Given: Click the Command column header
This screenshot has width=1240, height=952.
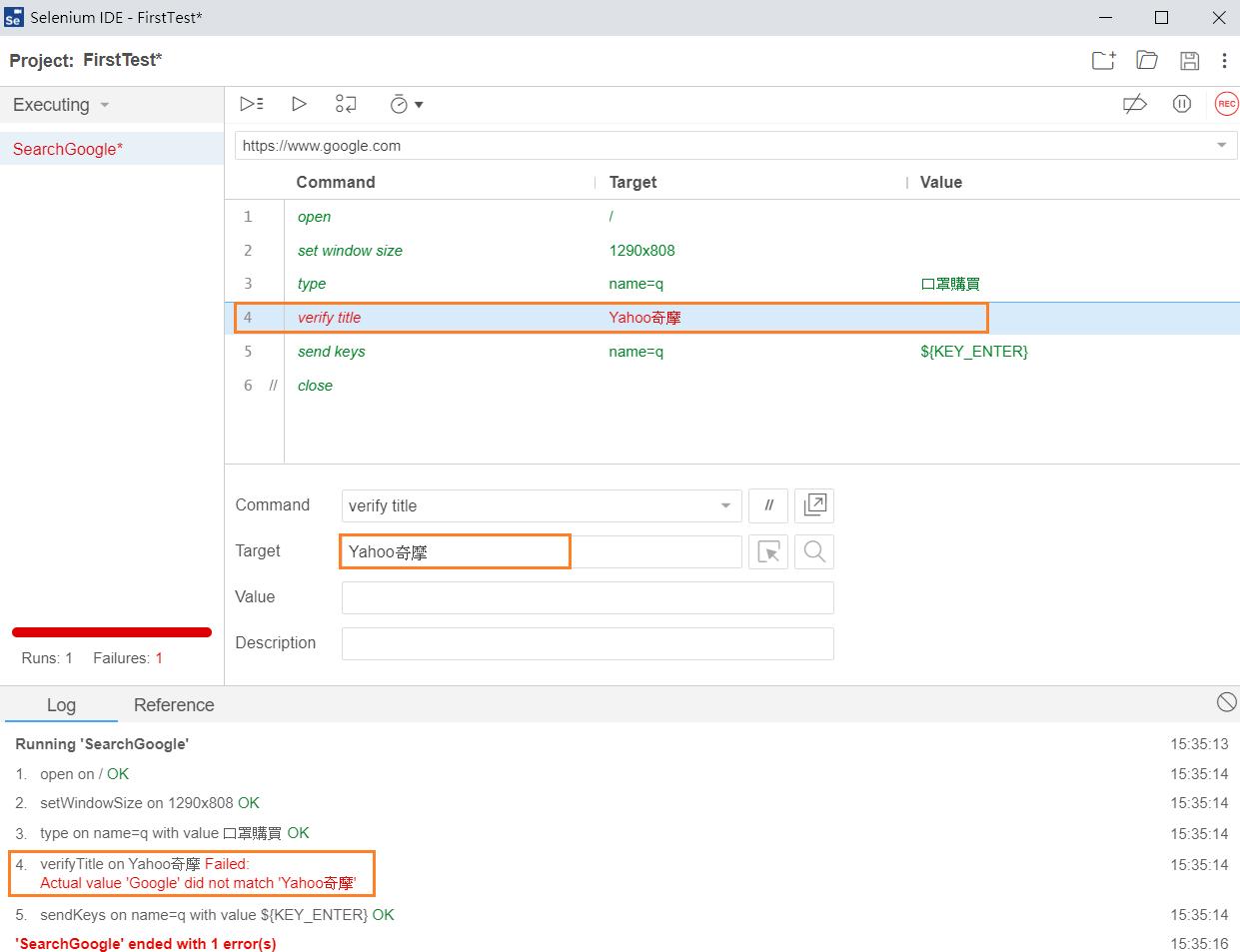Looking at the screenshot, I should click(336, 182).
